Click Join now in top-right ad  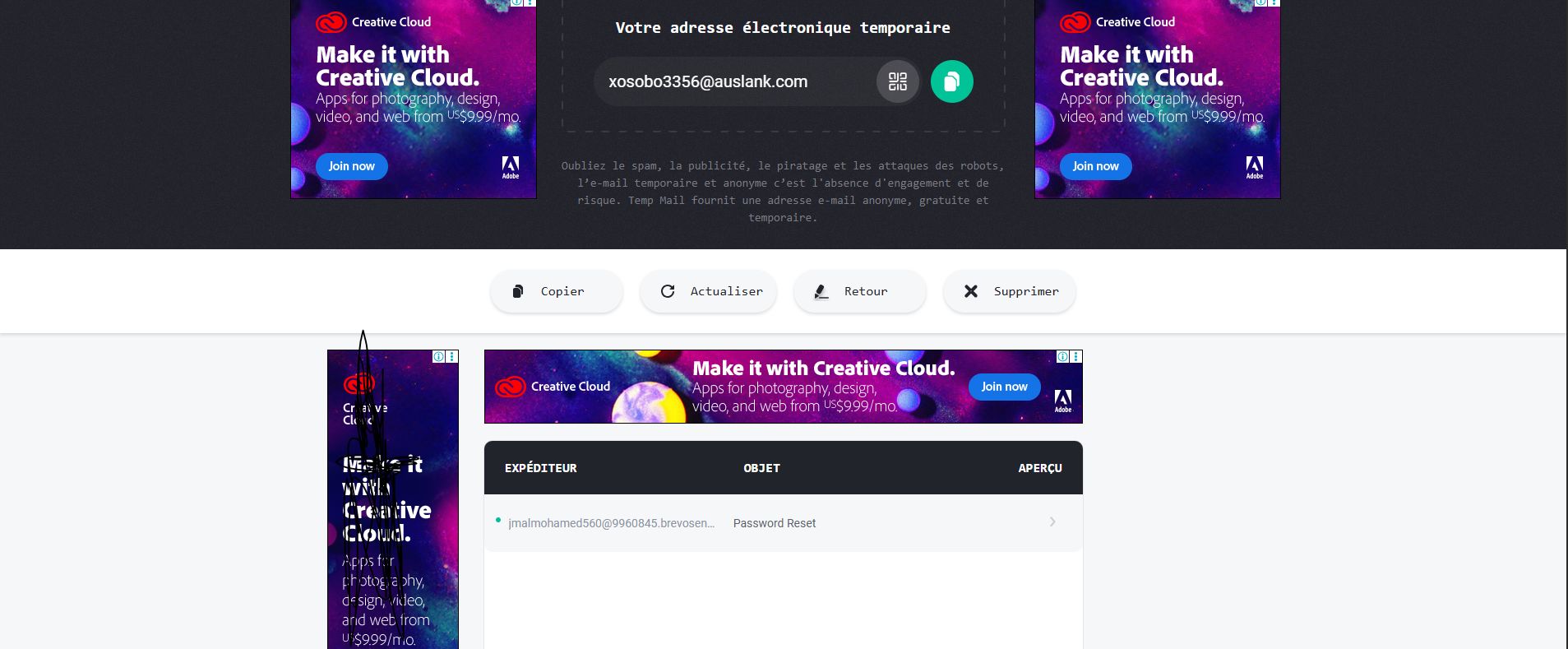click(1095, 166)
